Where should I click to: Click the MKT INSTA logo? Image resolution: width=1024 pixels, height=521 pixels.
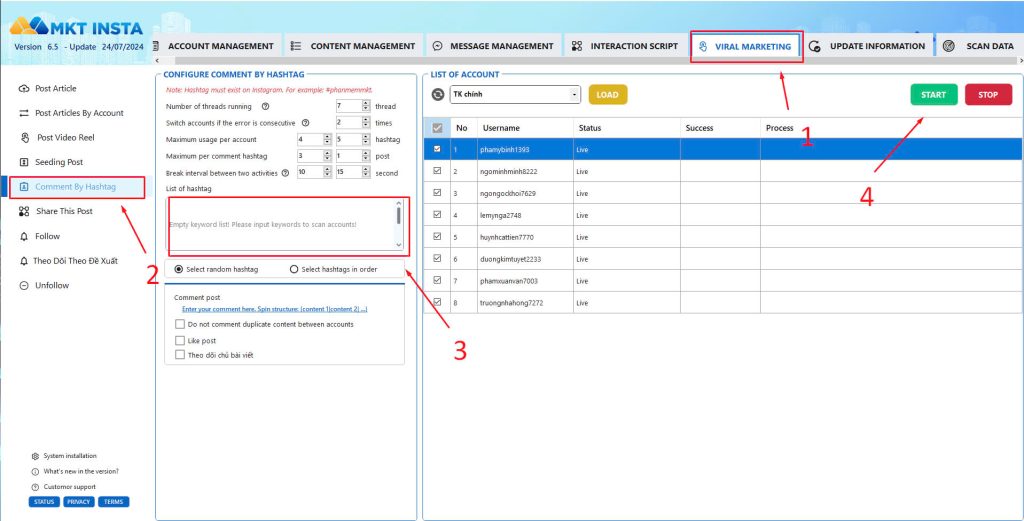coord(76,27)
